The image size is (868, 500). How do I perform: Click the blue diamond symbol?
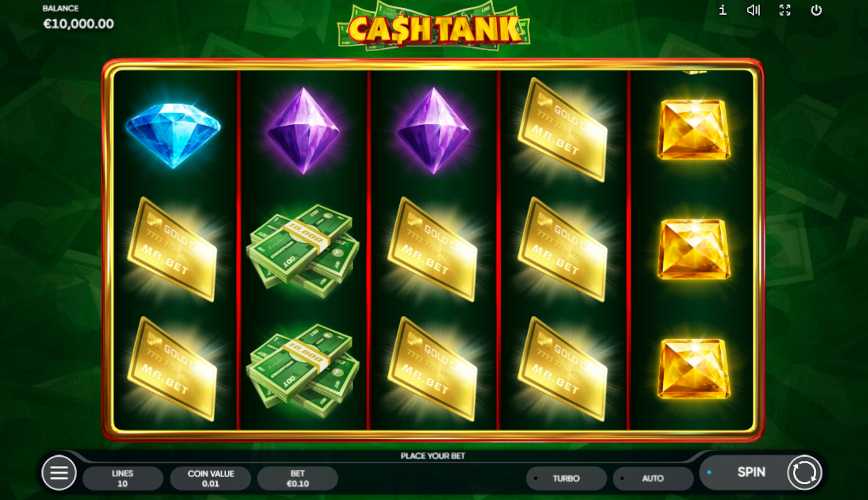pos(173,135)
